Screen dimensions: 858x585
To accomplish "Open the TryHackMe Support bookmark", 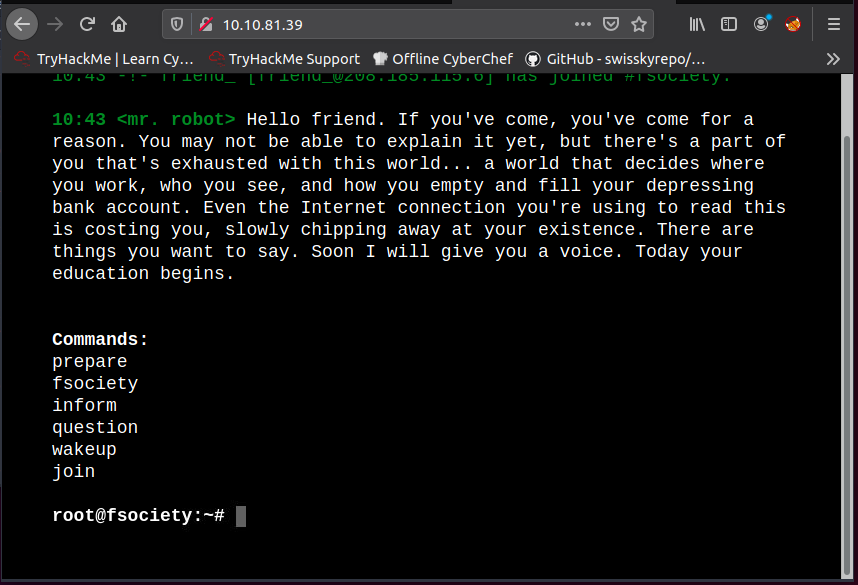I will pyautogui.click(x=284, y=59).
